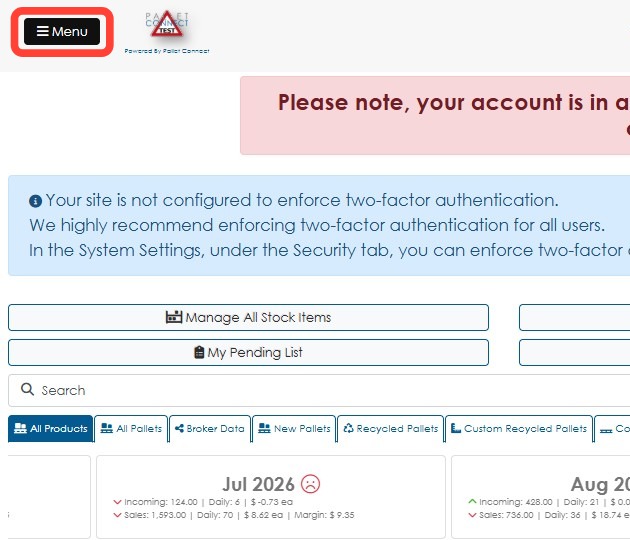Click the magnifying glass search icon

tap(27, 389)
